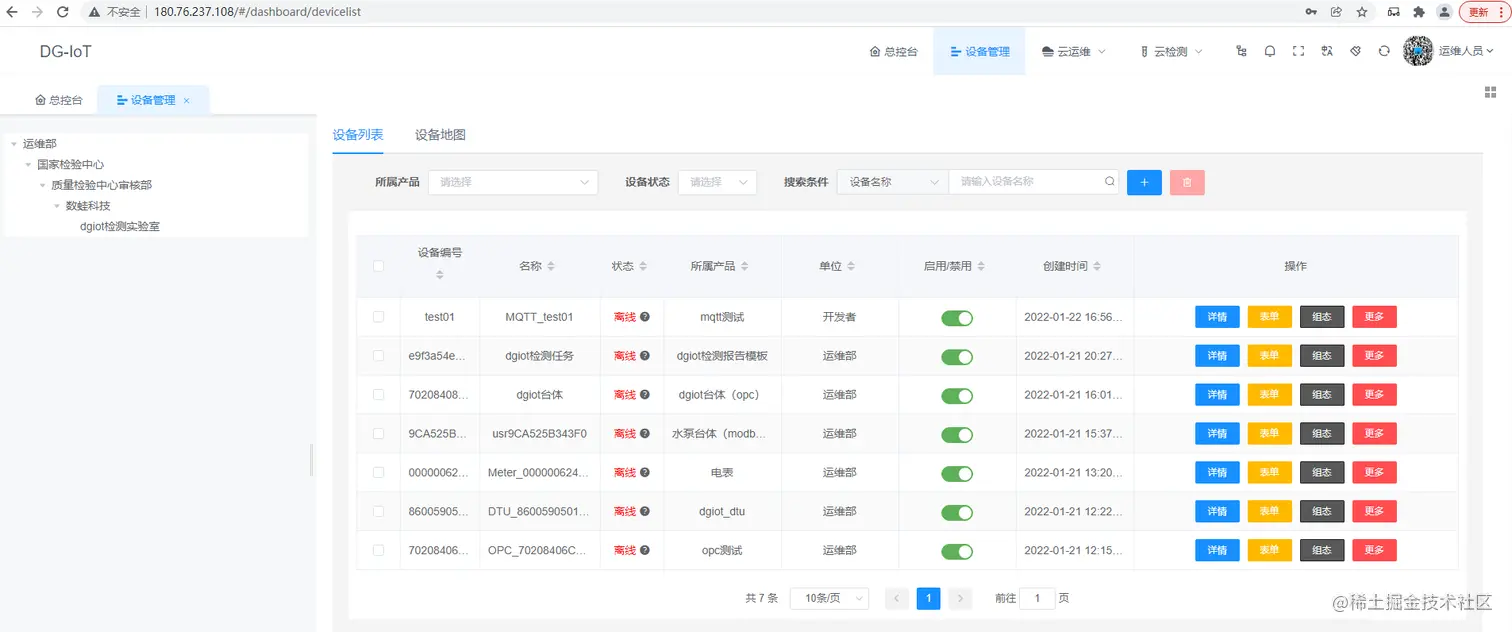
Task: Toggle fullscreen mode icon
Action: point(1298,51)
